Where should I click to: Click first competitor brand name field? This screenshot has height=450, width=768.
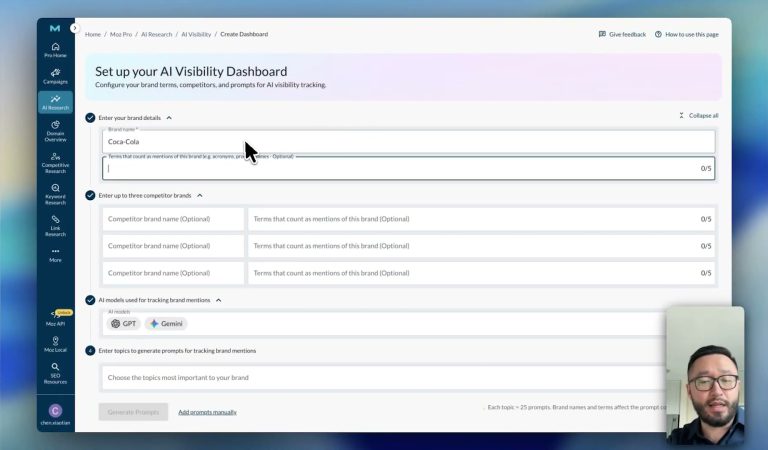(173, 219)
